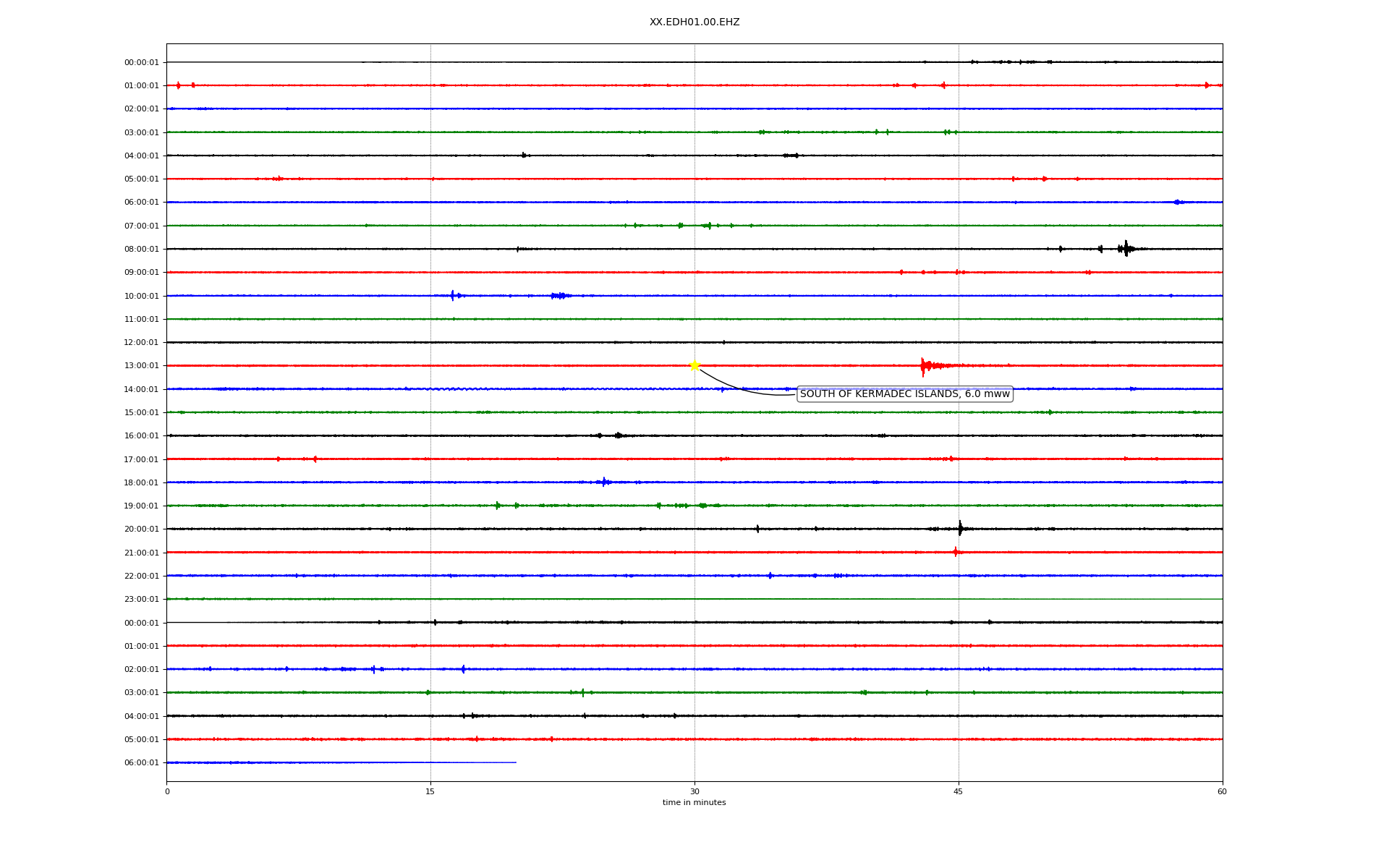Click the 13:00:01 time label
The height and width of the screenshot is (868, 1389).
(x=141, y=366)
